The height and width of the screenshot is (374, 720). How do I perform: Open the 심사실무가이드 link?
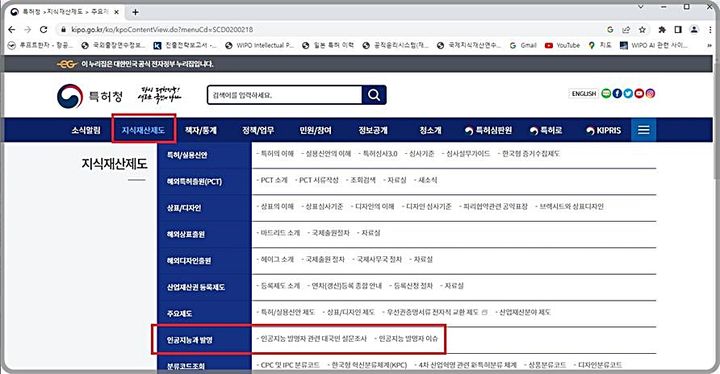pyautogui.click(x=467, y=153)
